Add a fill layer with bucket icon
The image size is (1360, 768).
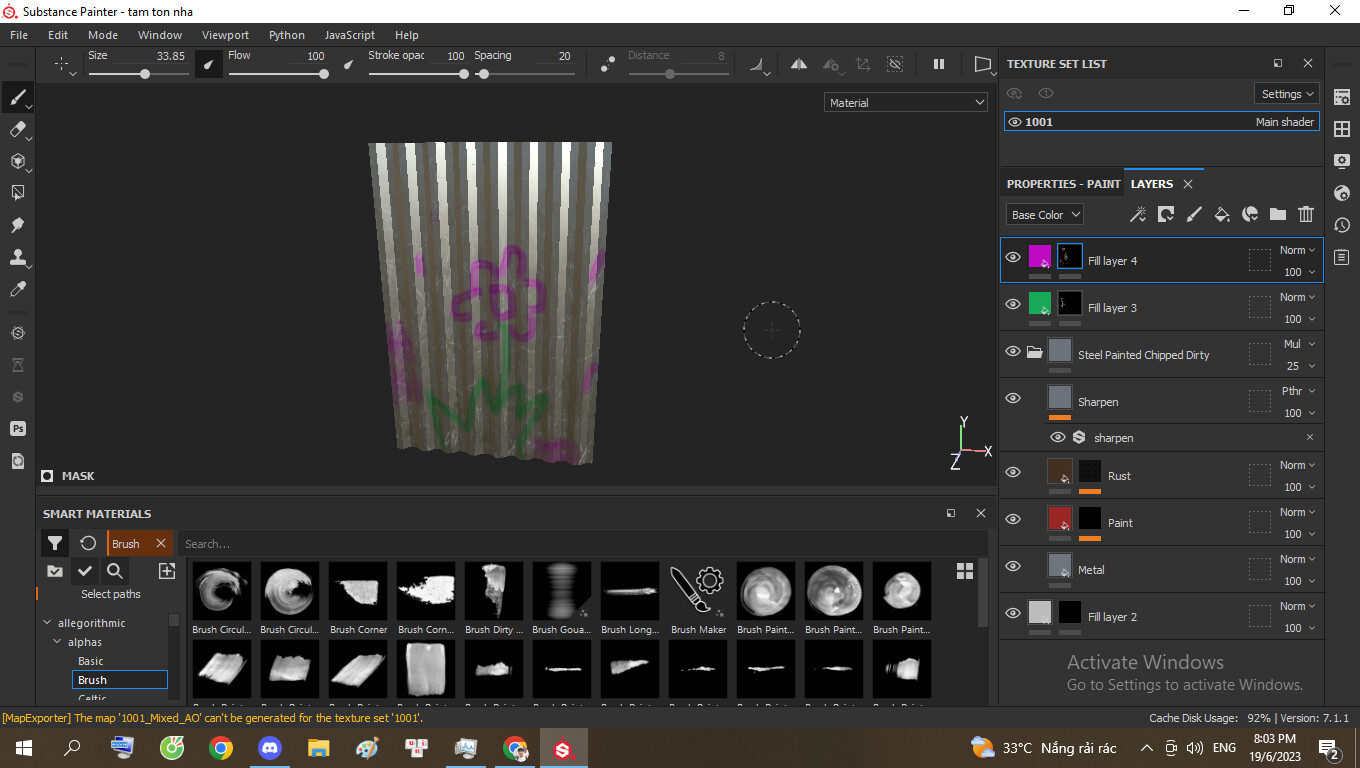click(1221, 214)
